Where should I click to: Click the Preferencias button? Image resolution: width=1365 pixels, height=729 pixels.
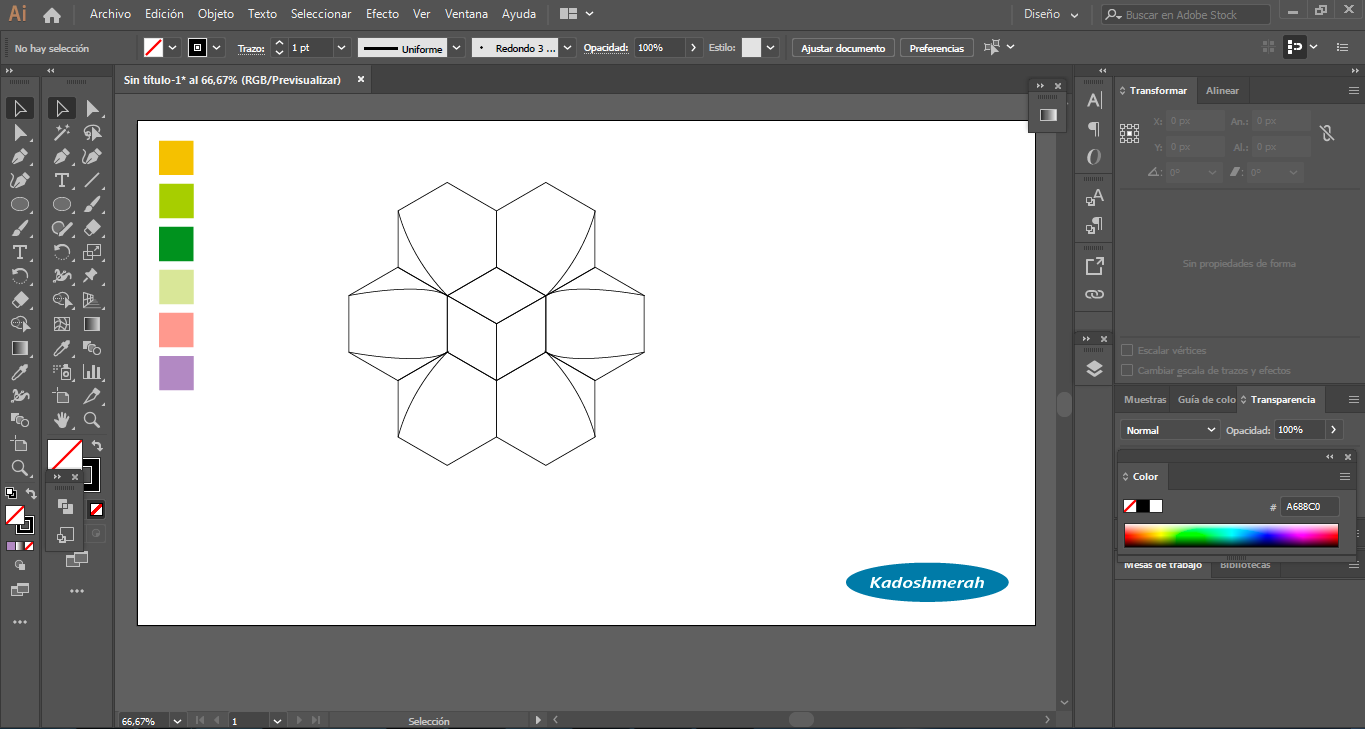(936, 48)
